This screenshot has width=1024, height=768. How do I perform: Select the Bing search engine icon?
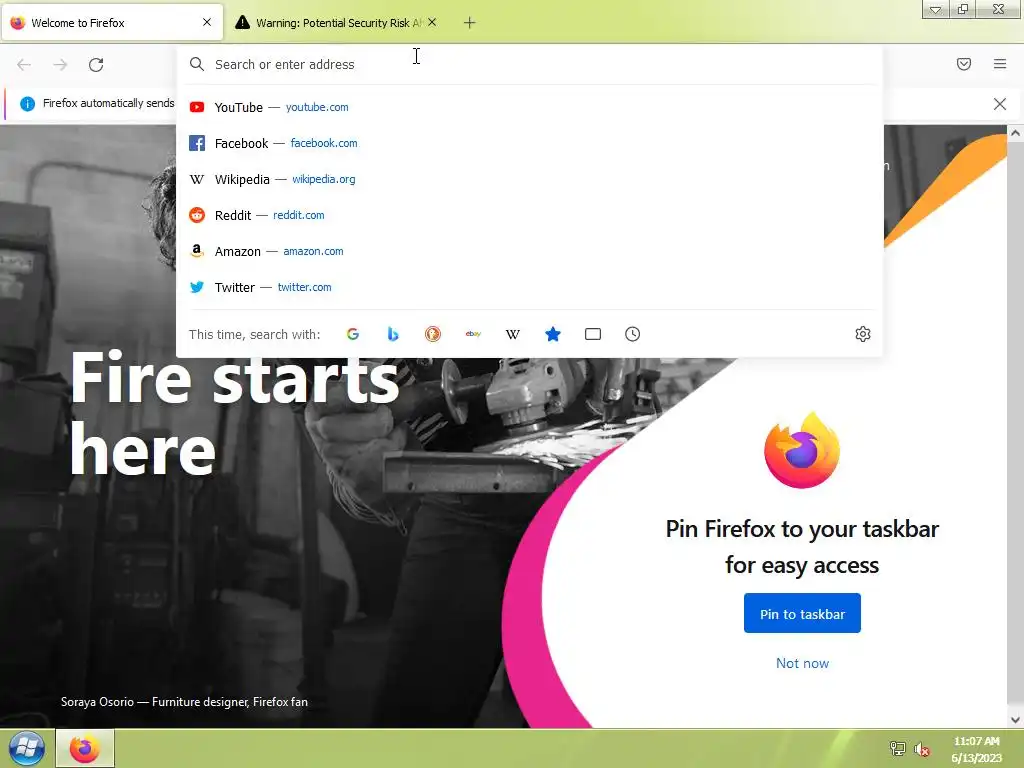point(392,334)
